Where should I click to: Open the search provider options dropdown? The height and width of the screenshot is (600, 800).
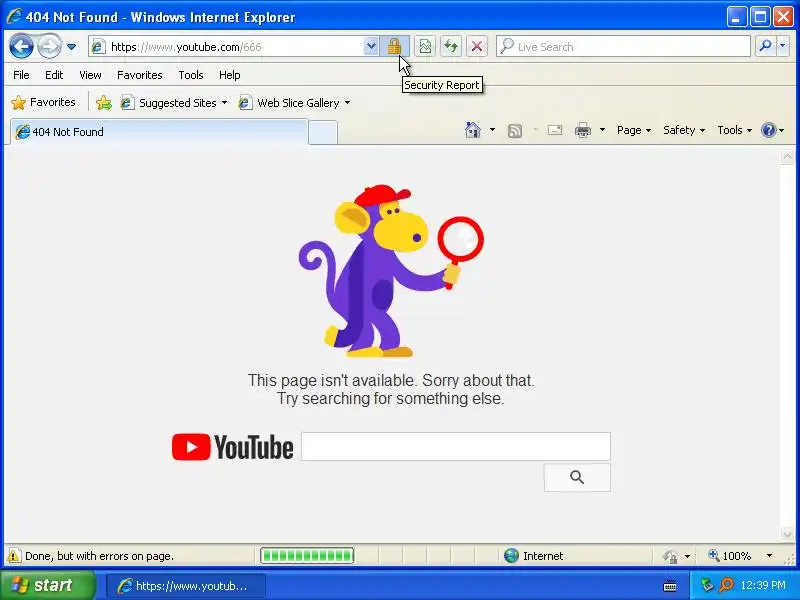pos(783,46)
